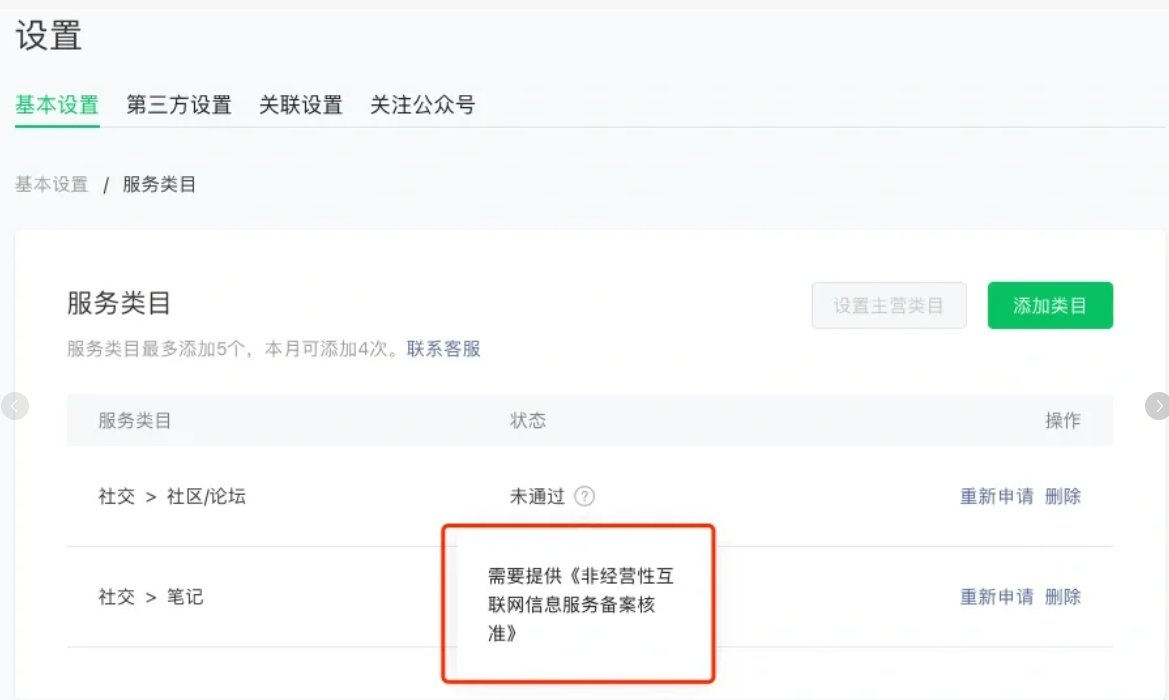Open the 联系客服 link

[x=443, y=349]
